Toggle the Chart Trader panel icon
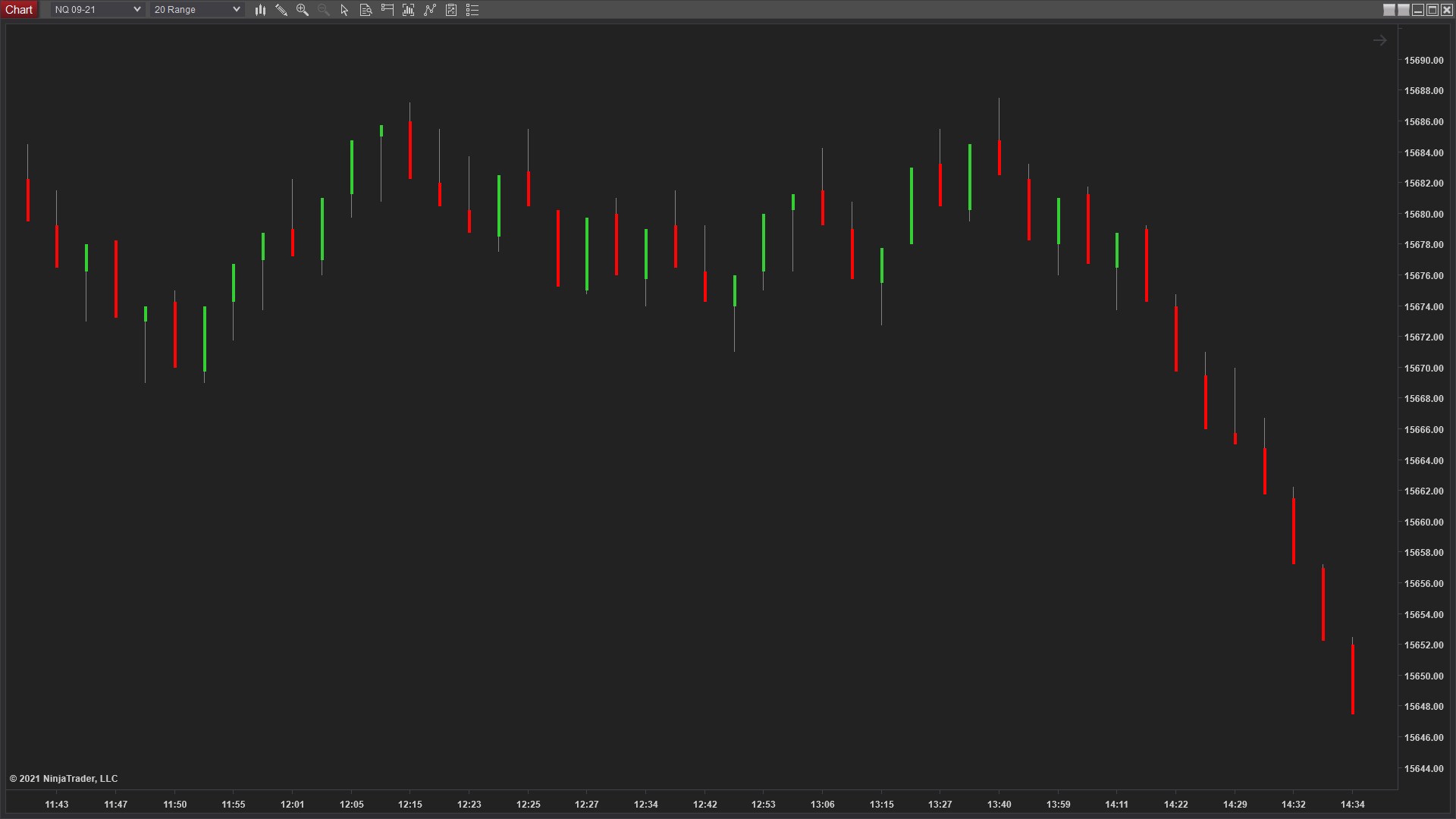Image resolution: width=1456 pixels, height=819 pixels. click(388, 10)
